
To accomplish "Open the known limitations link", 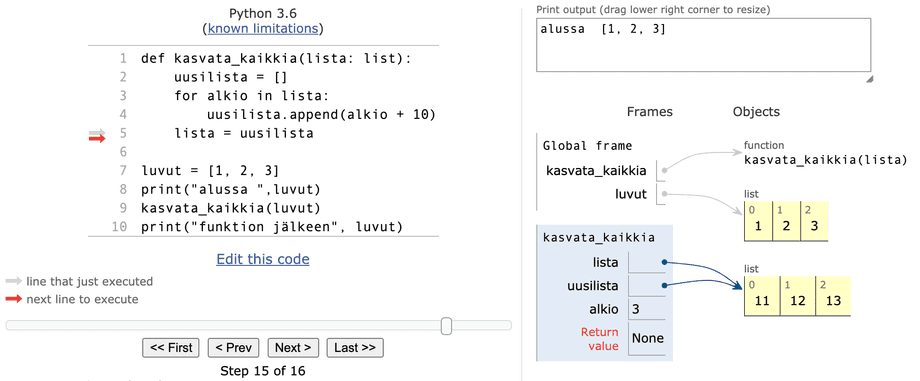I will [x=263, y=28].
